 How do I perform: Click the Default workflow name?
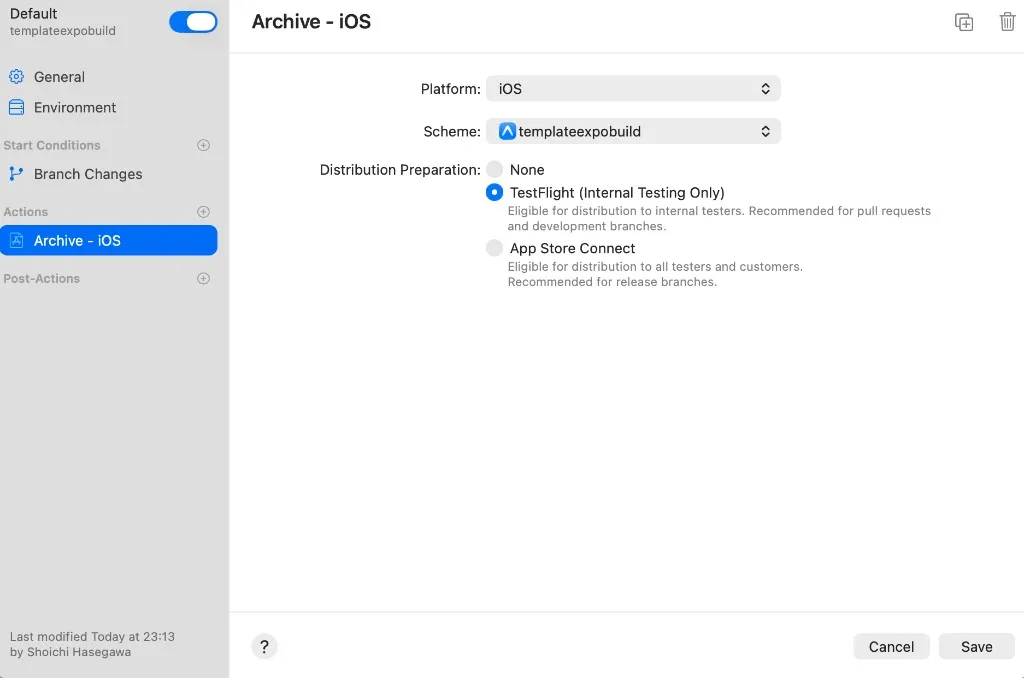33,14
